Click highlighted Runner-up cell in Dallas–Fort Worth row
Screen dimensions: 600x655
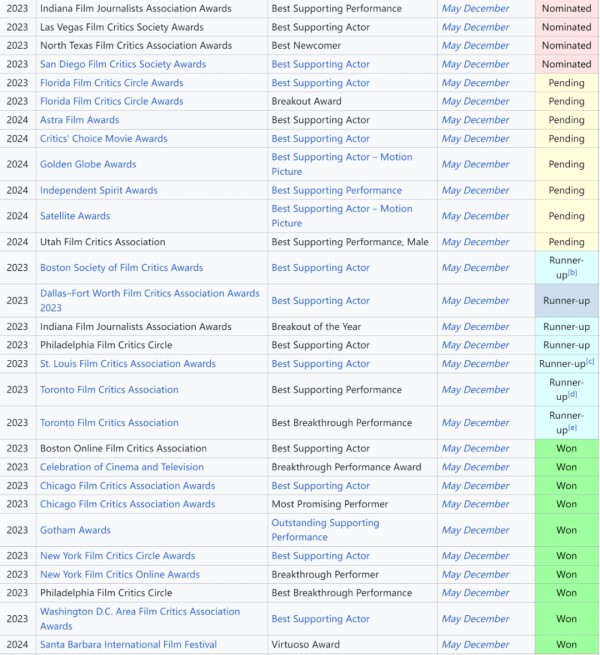tap(567, 300)
